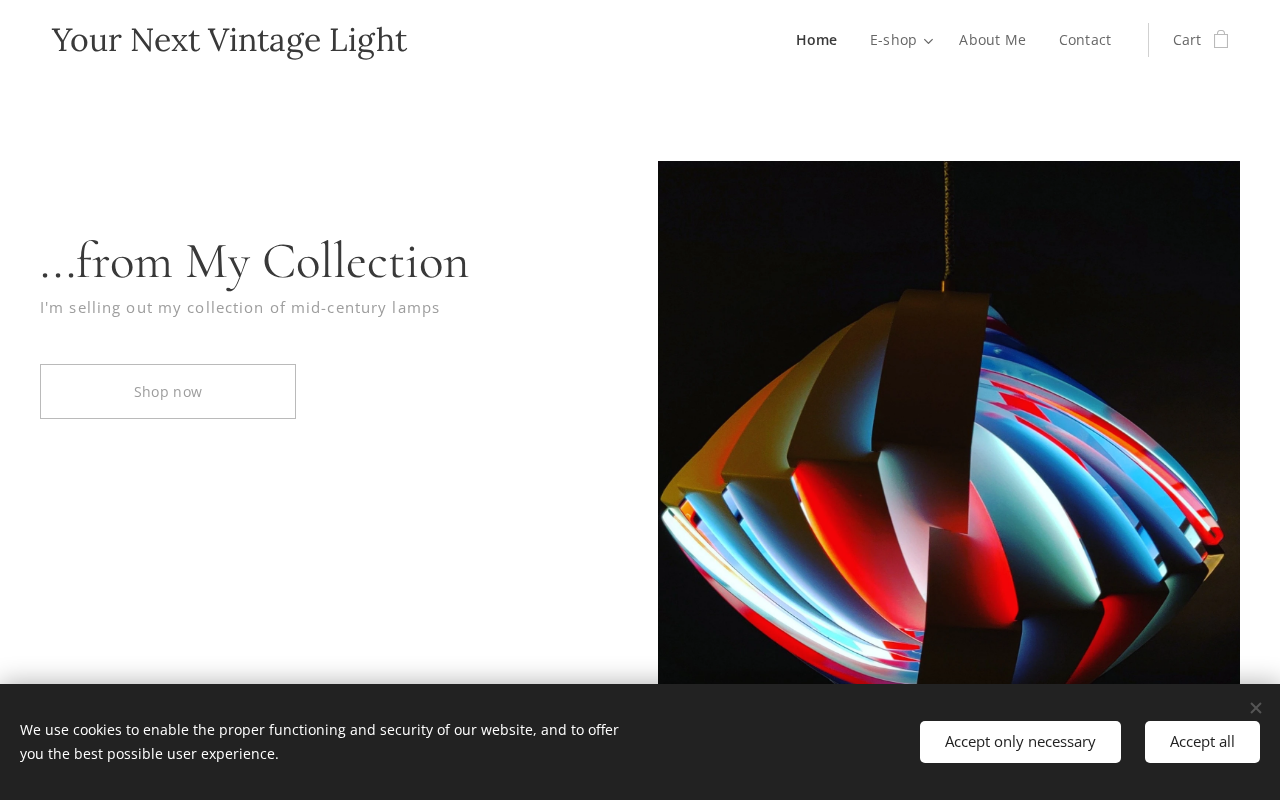The width and height of the screenshot is (1280, 800).
Task: Open the Your Next Vintage Light site title
Action: tap(229, 40)
